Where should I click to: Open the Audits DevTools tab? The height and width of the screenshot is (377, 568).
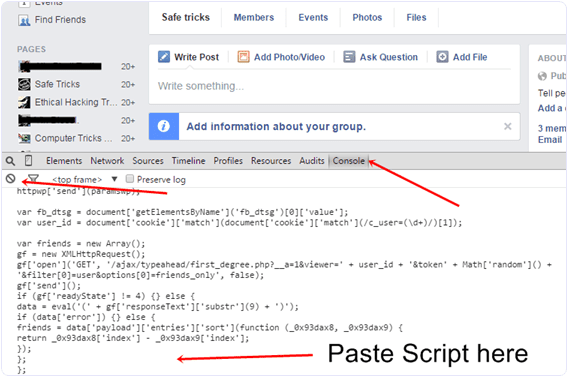point(312,161)
